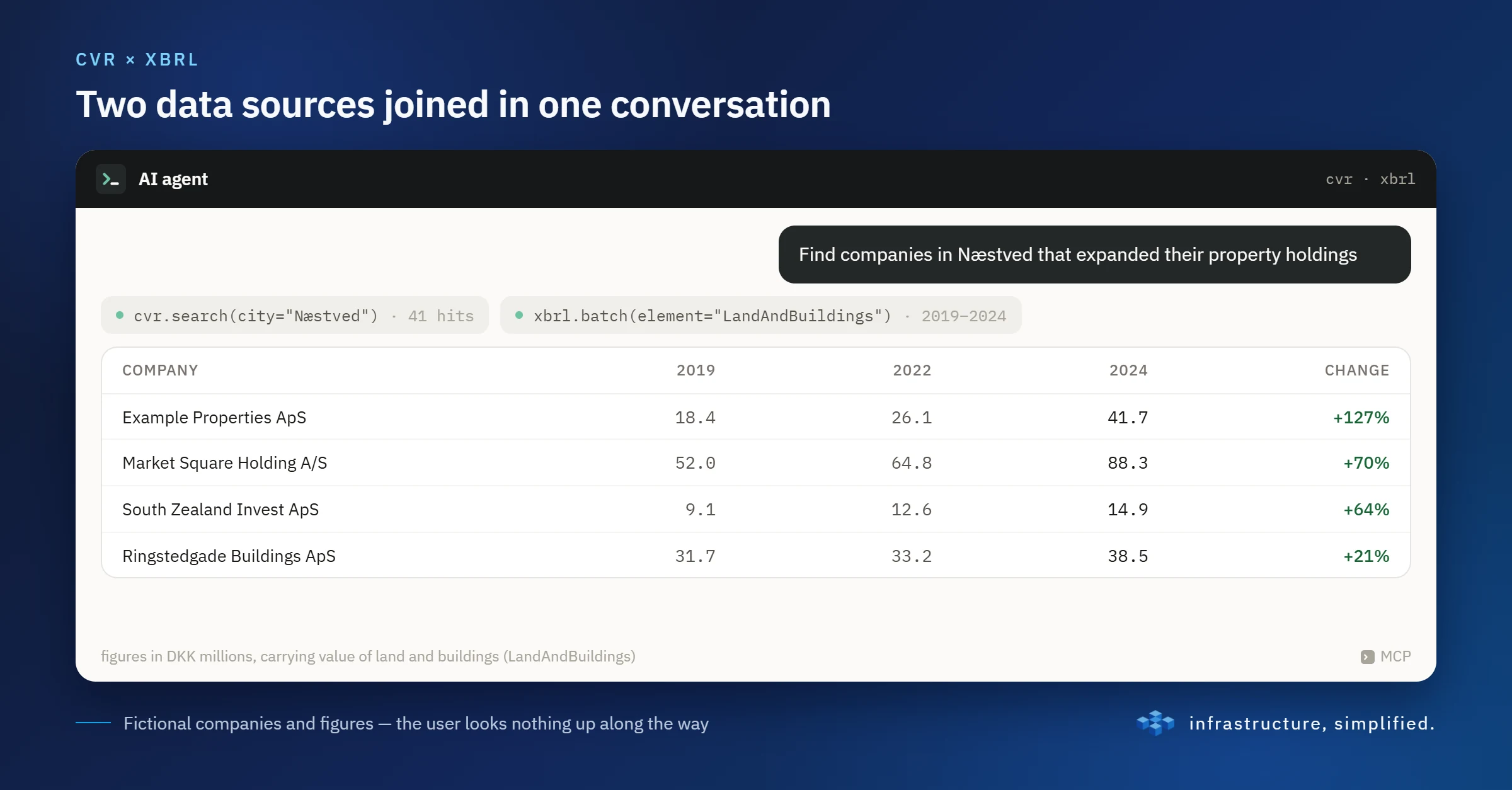1512x790 pixels.
Task: Select South Zealand Invest ApS company name
Action: 220,510
